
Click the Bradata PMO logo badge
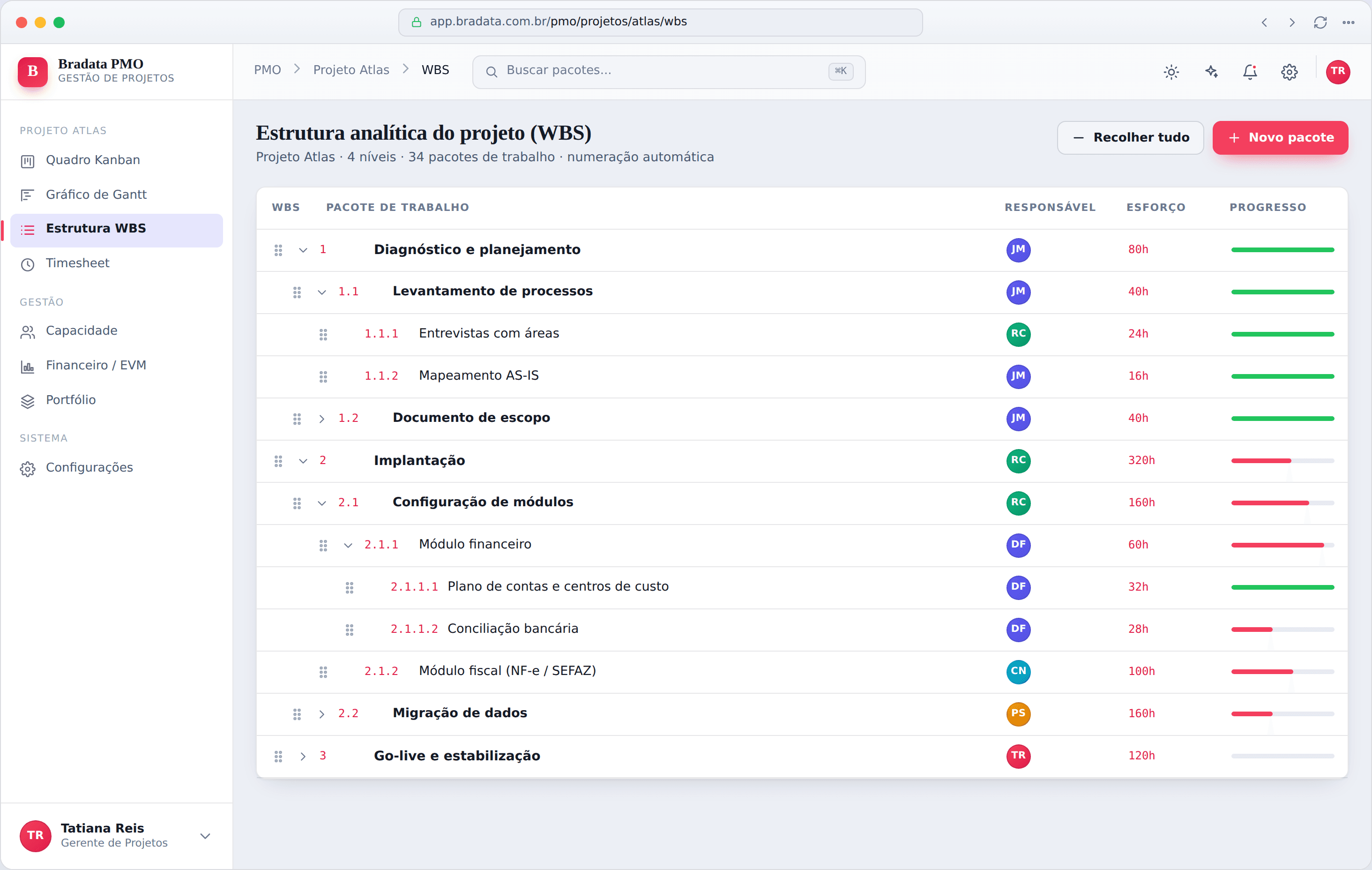point(33,71)
